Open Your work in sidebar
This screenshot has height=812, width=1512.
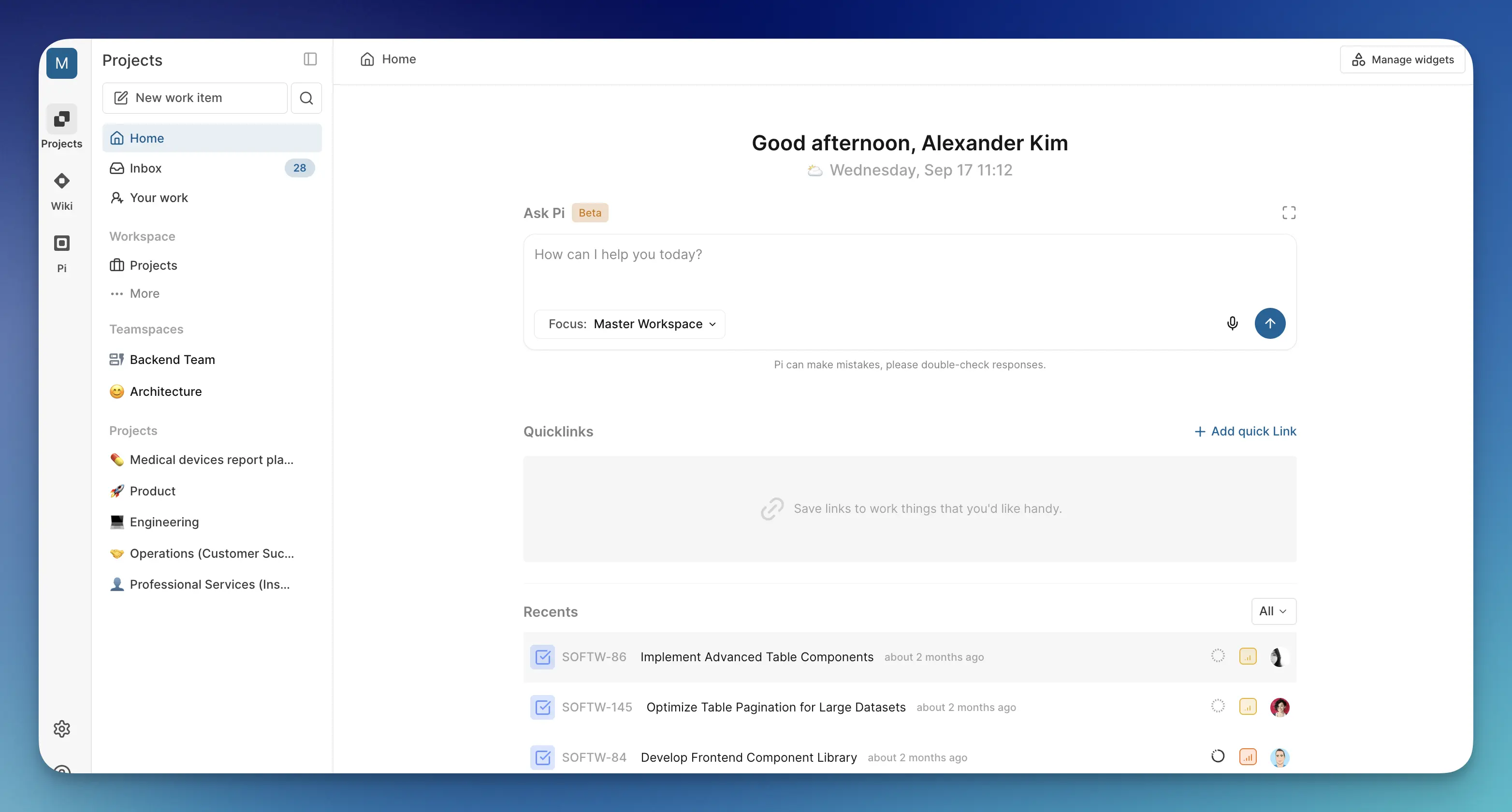click(x=212, y=198)
